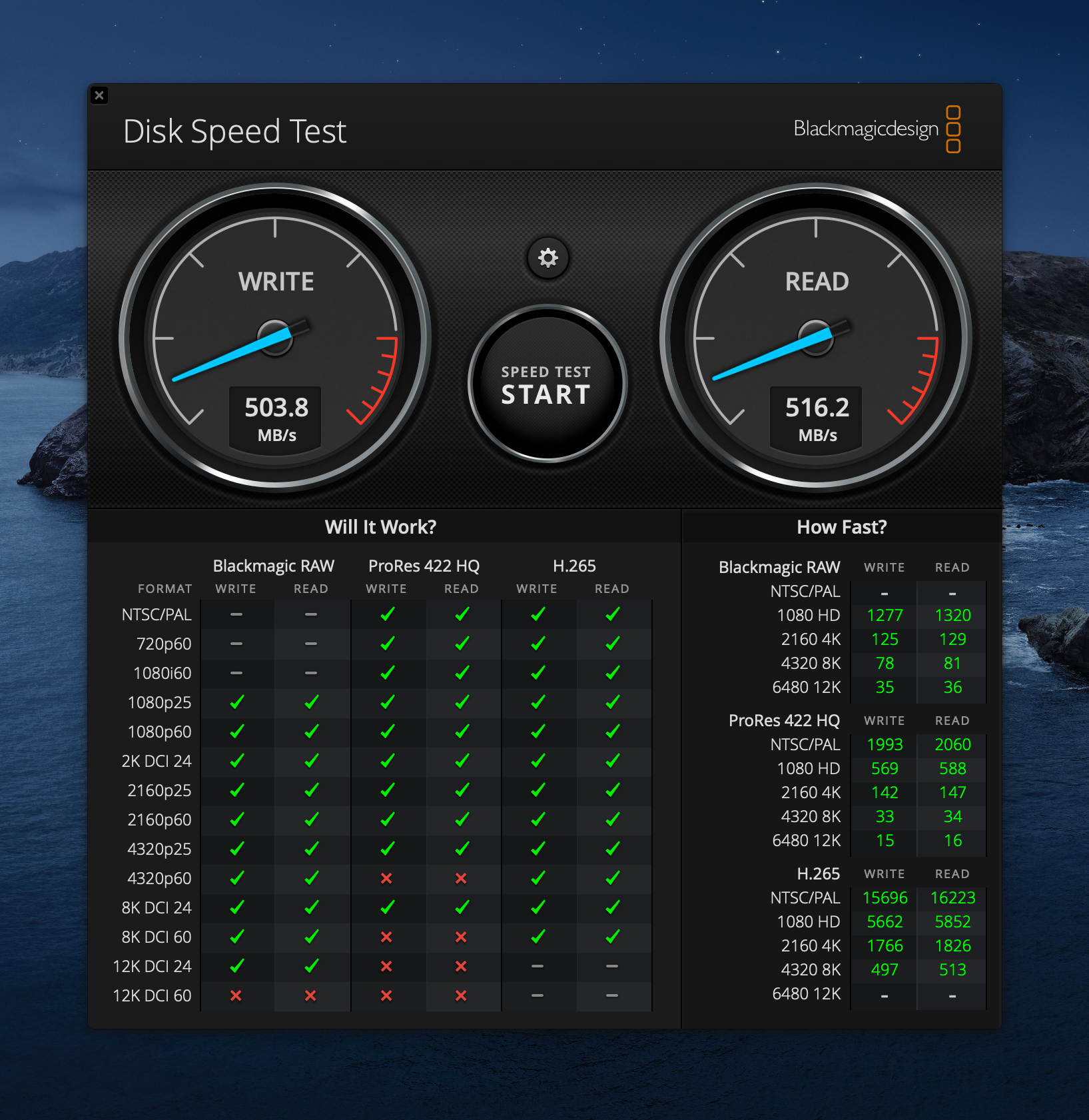Select the 1277 Blackmagic RAW write value
Viewport: 1089px width, 1120px height.
pyautogui.click(x=885, y=615)
